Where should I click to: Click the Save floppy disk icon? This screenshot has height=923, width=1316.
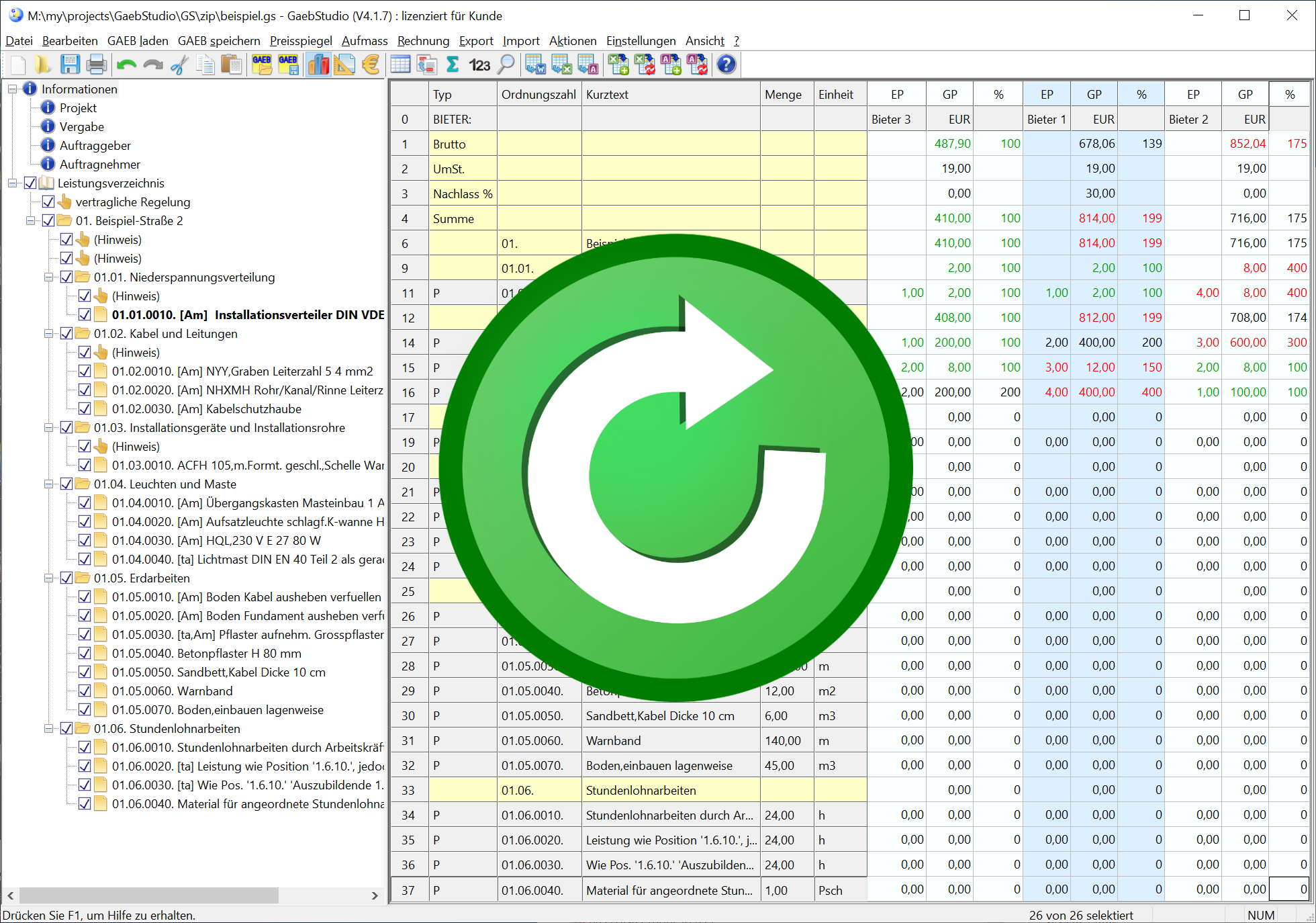pyautogui.click(x=70, y=65)
